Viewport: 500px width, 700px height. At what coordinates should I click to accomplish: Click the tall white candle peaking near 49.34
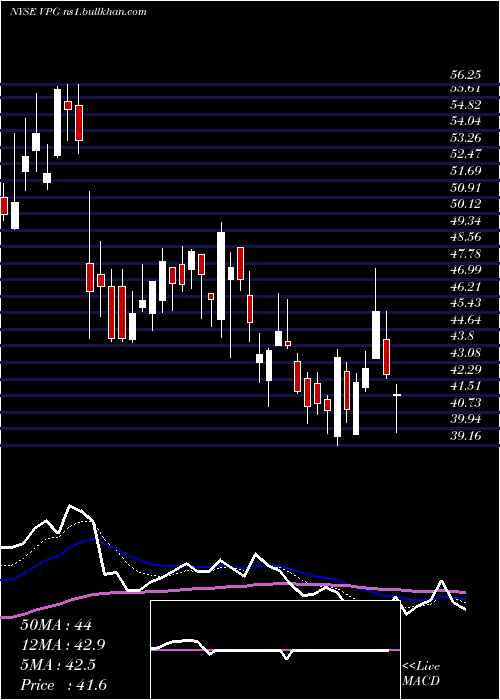pos(221,276)
